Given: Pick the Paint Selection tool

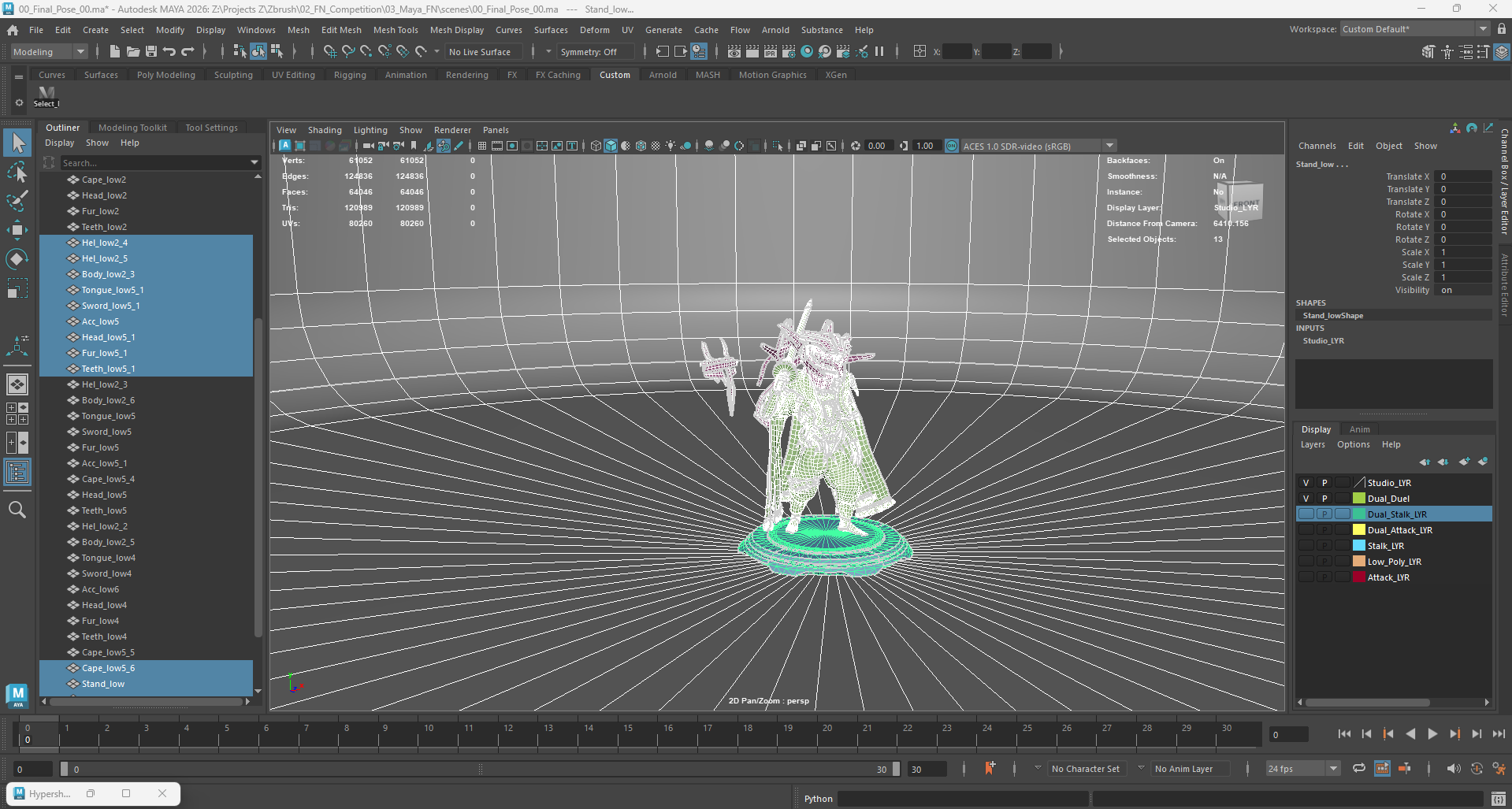Looking at the screenshot, I should (x=17, y=201).
